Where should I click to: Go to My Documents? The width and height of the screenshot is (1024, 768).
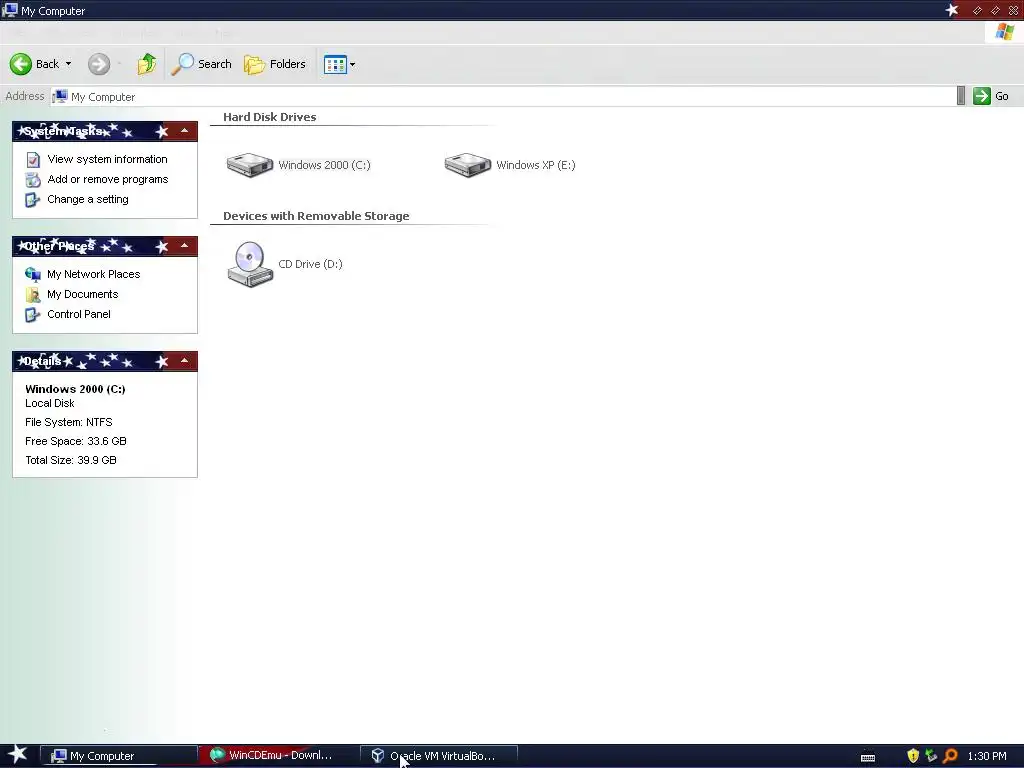[82, 295]
